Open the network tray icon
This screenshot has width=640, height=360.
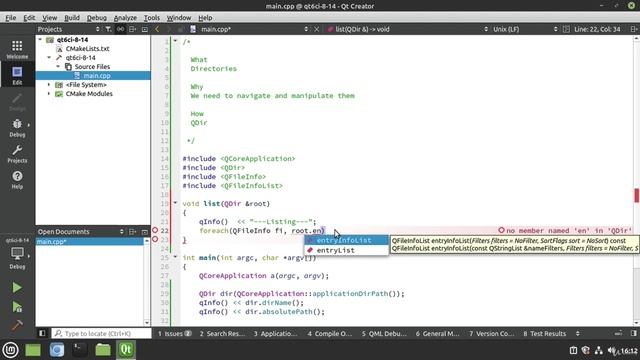[x=599, y=351]
